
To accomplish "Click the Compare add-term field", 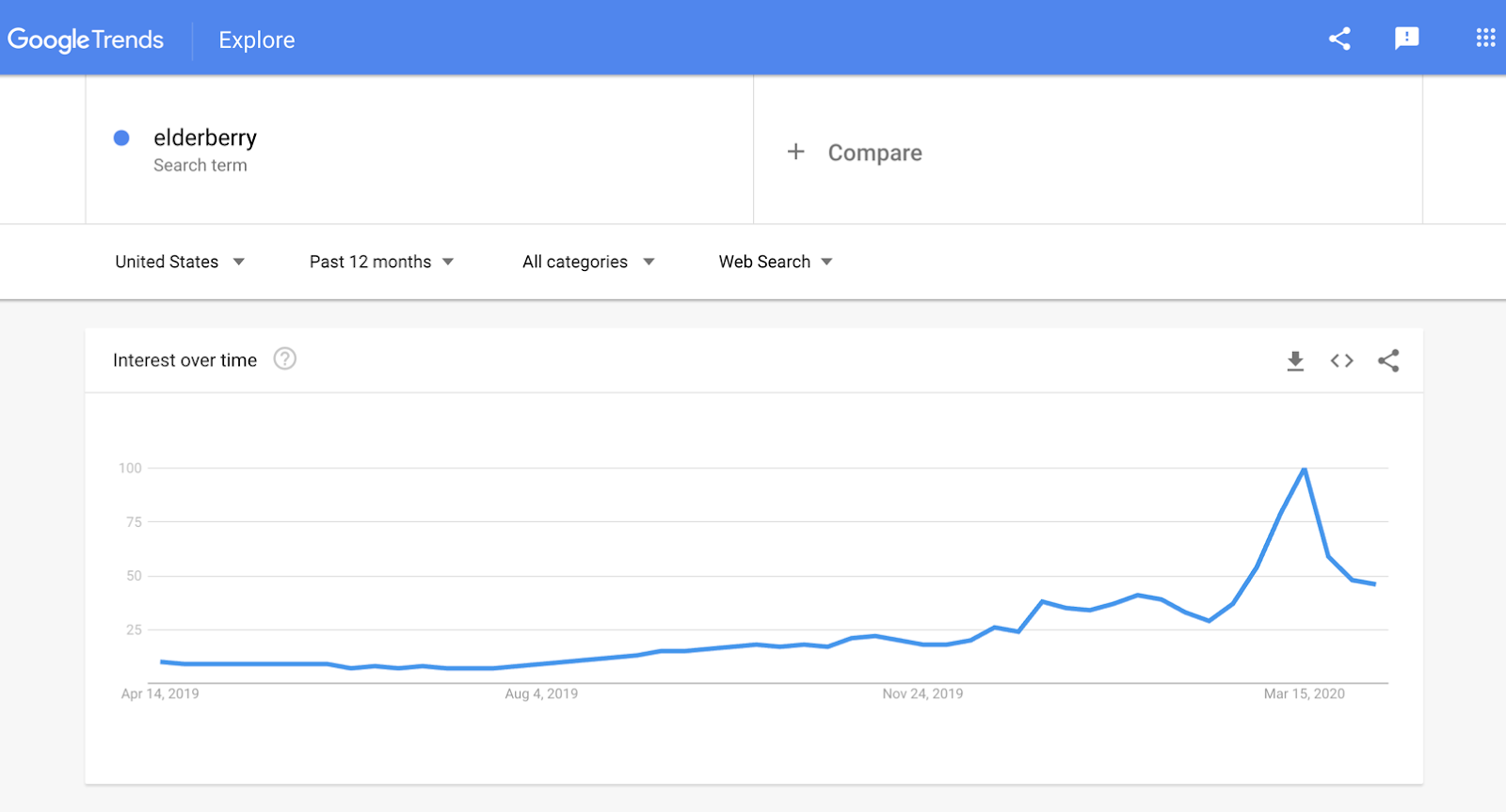I will [1088, 151].
